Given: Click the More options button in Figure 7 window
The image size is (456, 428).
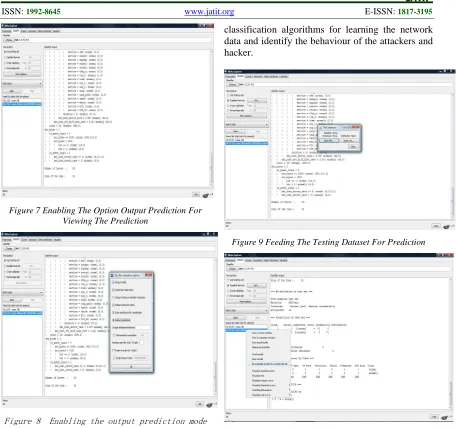Looking at the screenshot, I should click(x=22, y=74).
